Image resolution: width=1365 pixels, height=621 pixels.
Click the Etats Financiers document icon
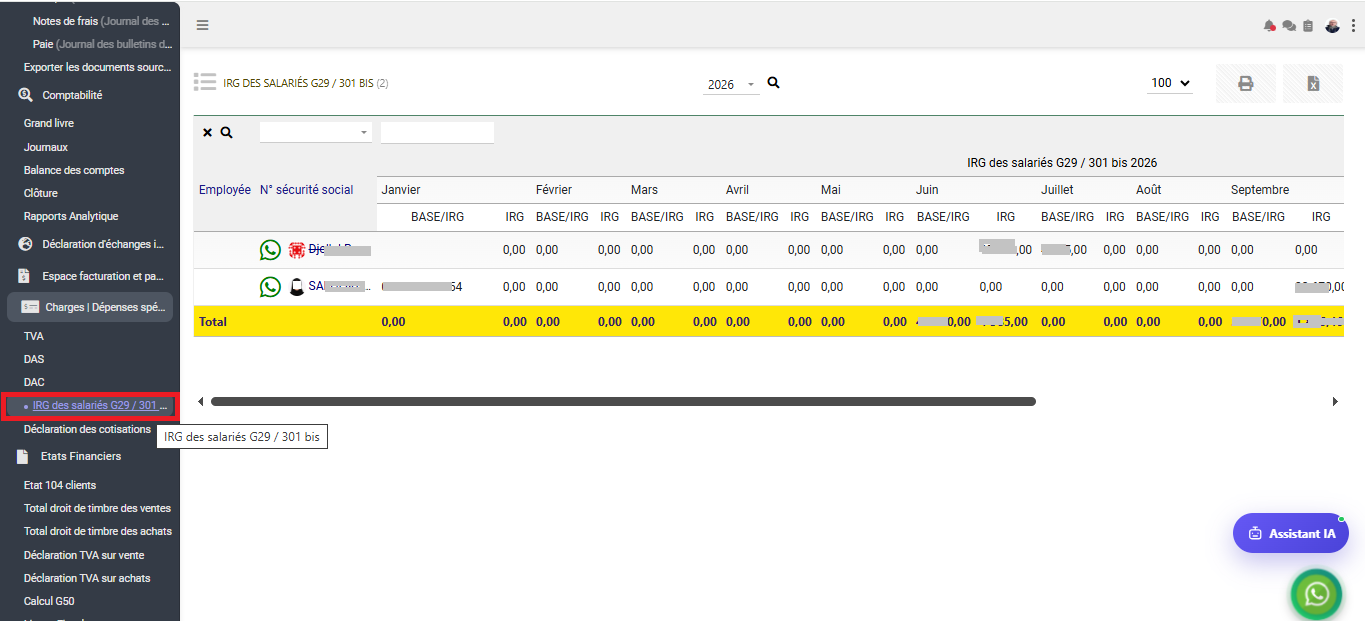pos(23,456)
